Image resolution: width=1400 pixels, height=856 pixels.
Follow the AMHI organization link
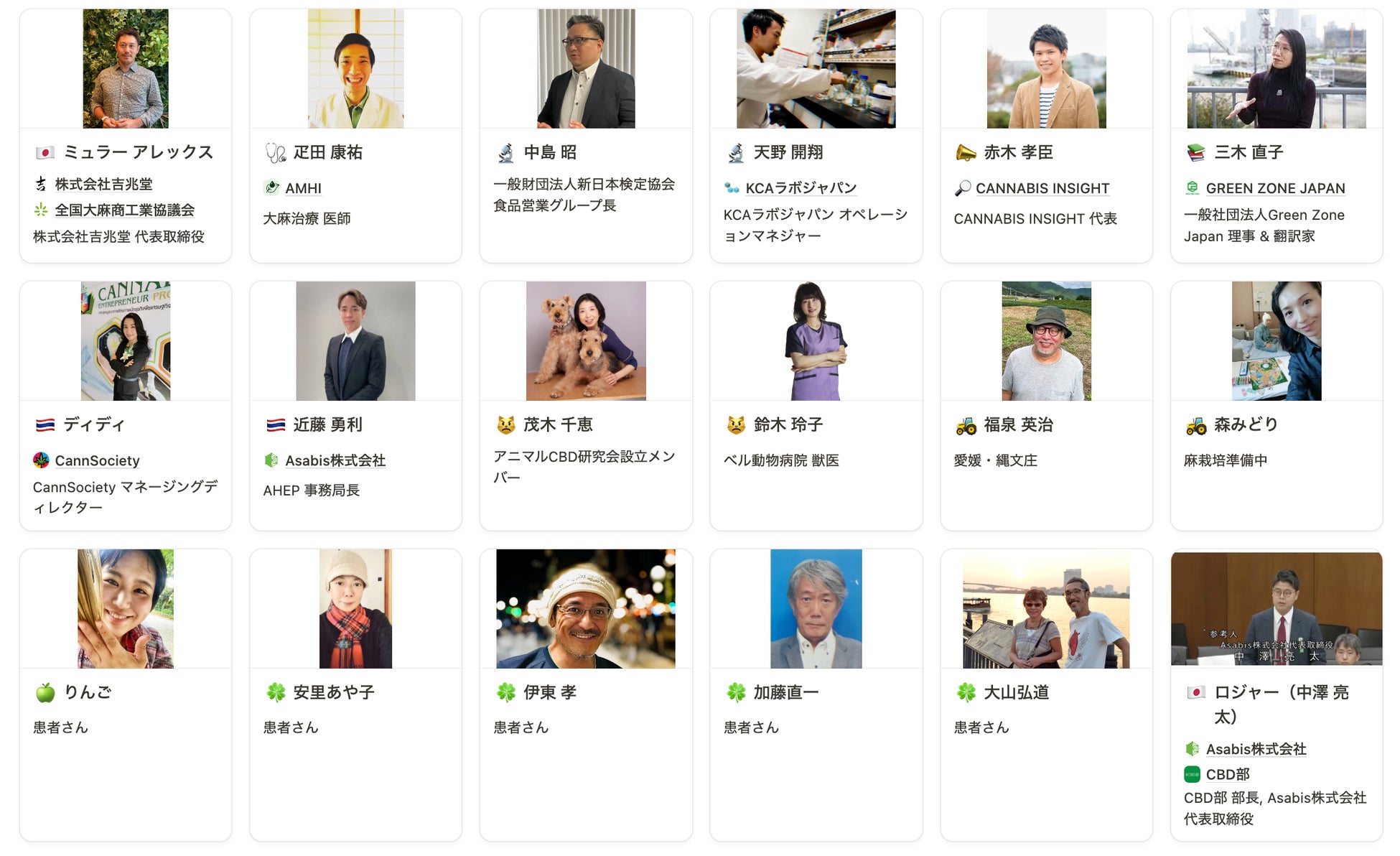pyautogui.click(x=303, y=188)
